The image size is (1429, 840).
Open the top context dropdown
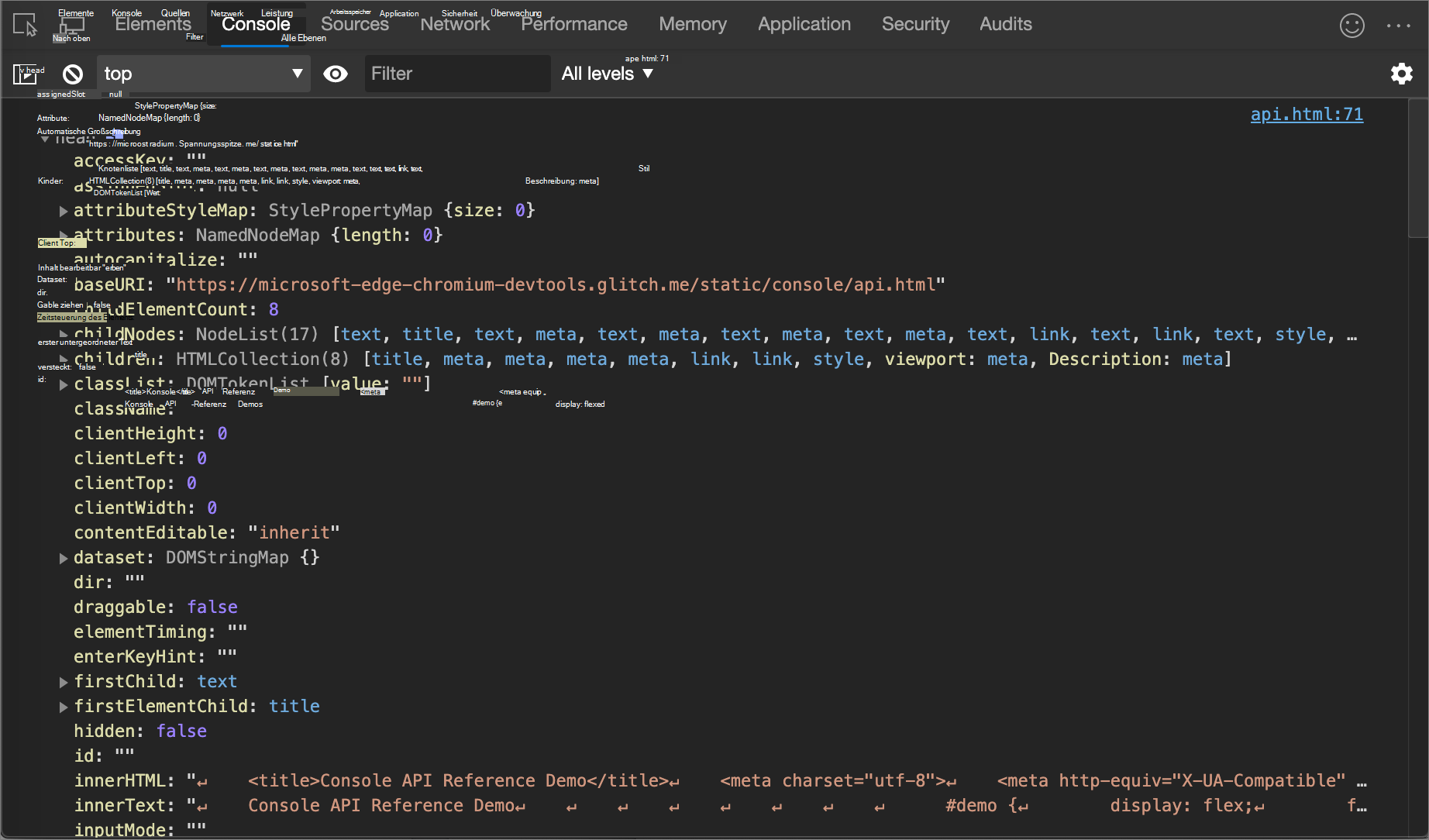[203, 74]
